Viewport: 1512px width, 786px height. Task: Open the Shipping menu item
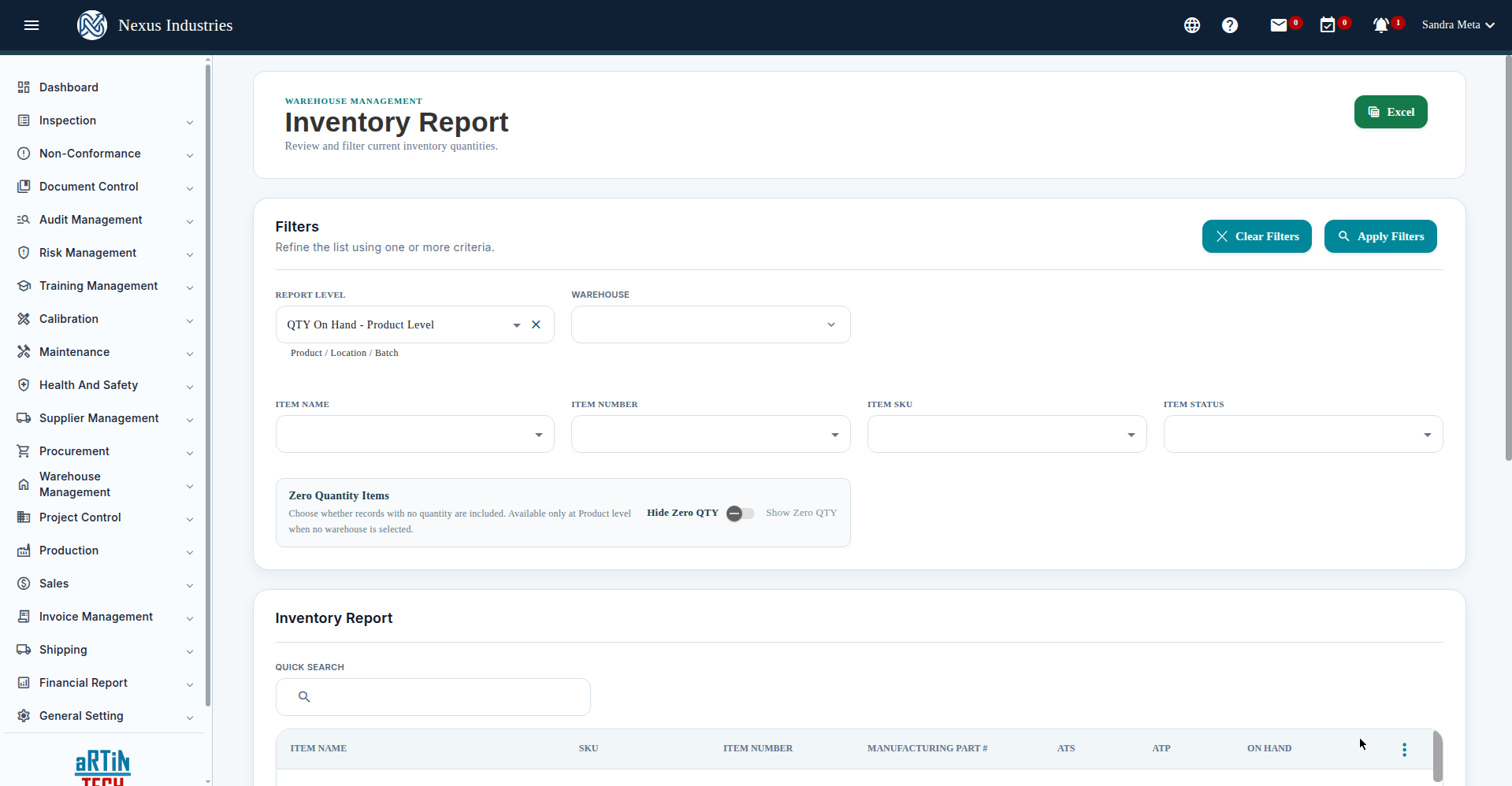point(63,650)
